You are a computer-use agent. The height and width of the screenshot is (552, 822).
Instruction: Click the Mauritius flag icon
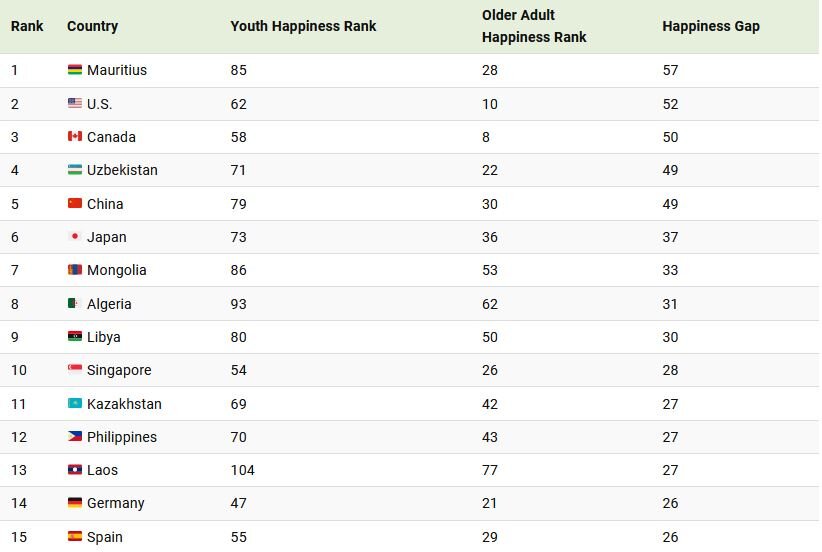75,70
